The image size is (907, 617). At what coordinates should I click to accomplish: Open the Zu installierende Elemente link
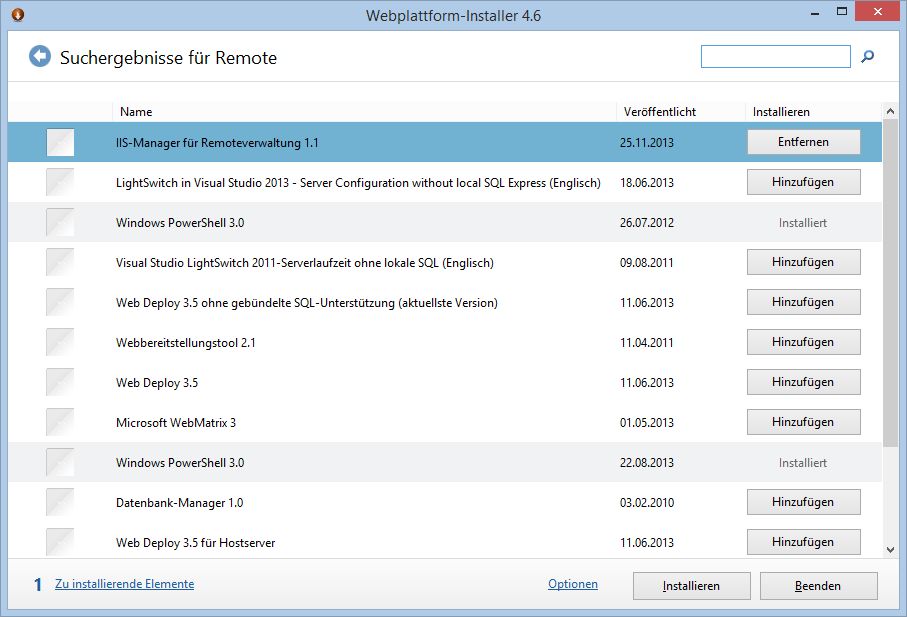124,584
